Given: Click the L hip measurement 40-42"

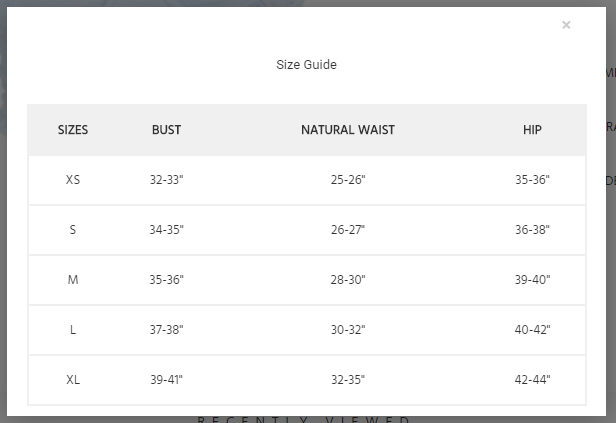Looking at the screenshot, I should coord(532,330).
